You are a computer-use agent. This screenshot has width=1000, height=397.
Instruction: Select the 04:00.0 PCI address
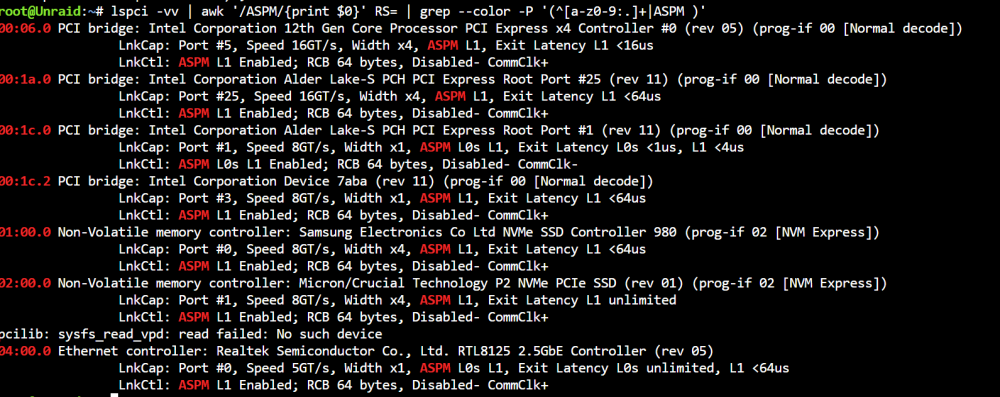point(26,351)
